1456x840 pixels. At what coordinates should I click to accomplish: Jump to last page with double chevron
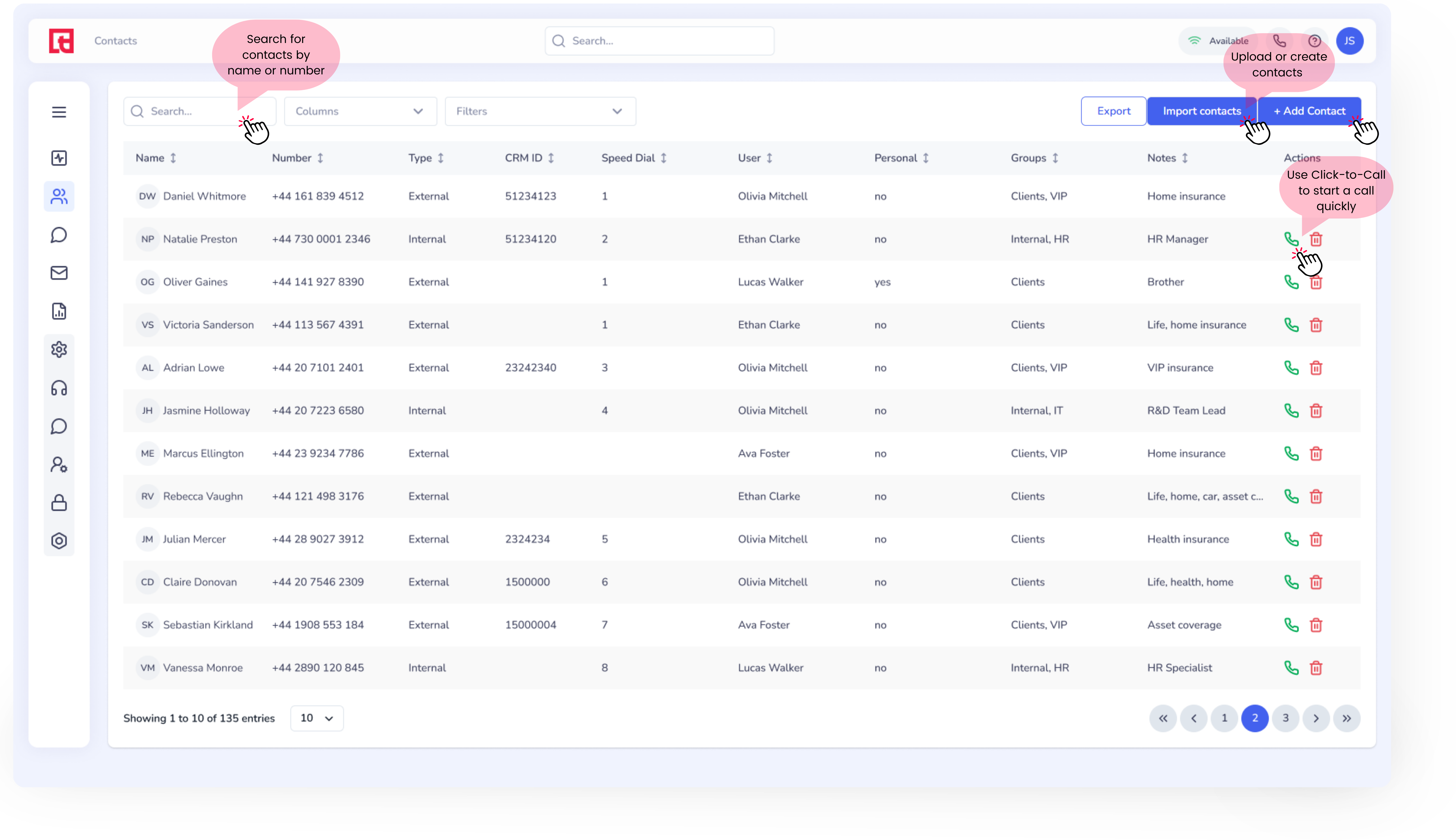pyautogui.click(x=1346, y=718)
